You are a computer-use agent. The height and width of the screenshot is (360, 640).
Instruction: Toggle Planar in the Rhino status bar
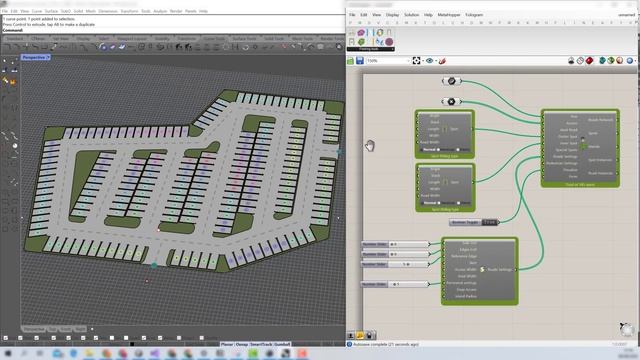click(227, 344)
